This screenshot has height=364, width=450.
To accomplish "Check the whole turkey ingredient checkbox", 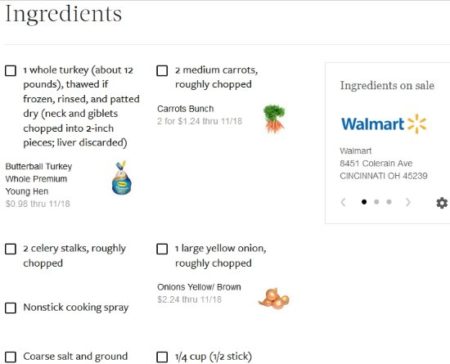I will tap(11, 71).
